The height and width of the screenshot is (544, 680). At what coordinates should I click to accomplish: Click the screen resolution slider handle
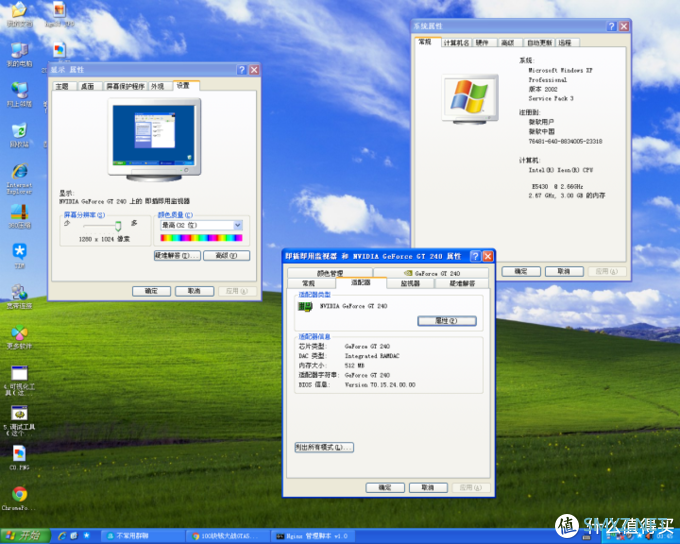coord(118,226)
